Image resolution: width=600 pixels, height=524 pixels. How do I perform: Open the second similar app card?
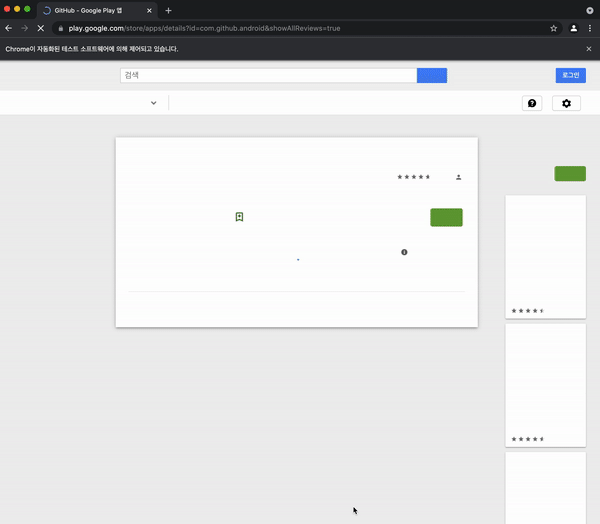point(546,385)
